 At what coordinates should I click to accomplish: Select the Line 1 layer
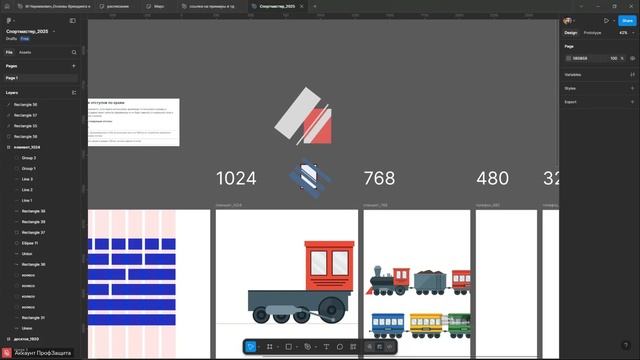pos(27,200)
